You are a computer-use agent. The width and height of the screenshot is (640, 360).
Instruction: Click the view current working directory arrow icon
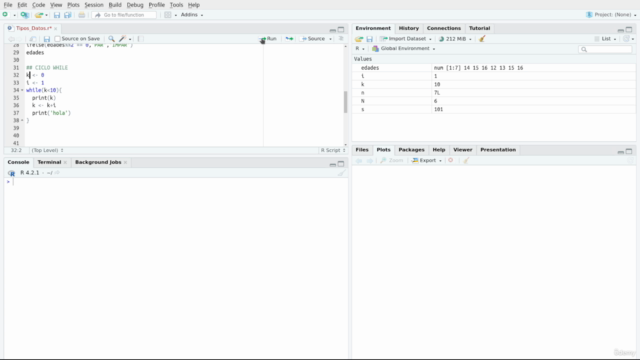coord(57,173)
